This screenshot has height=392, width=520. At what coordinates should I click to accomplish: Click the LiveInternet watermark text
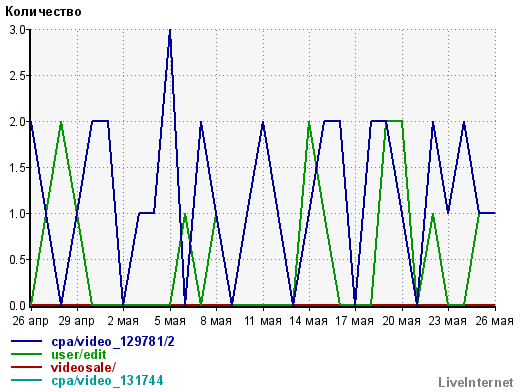476,382
